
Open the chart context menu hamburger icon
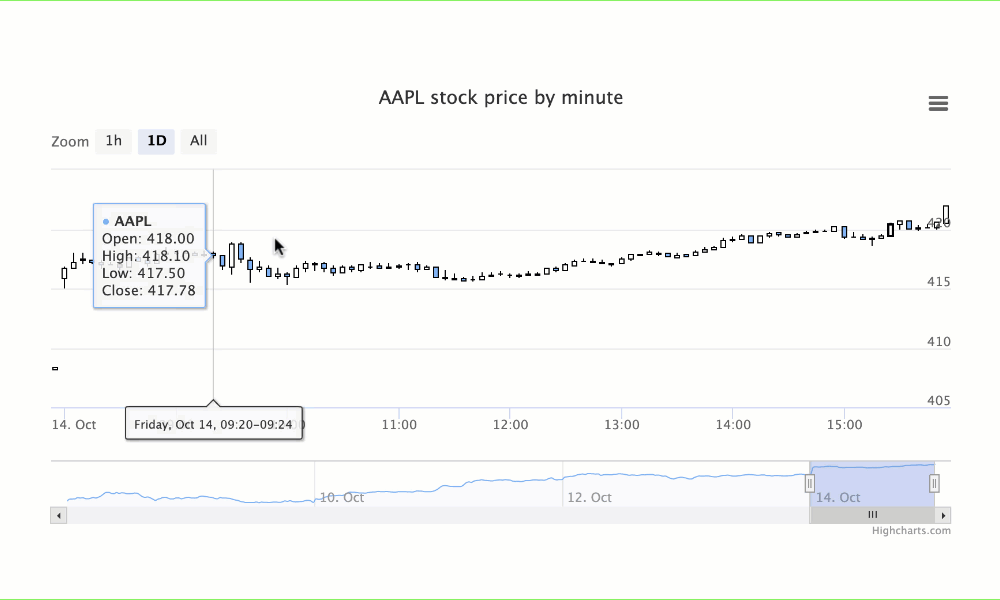point(938,104)
